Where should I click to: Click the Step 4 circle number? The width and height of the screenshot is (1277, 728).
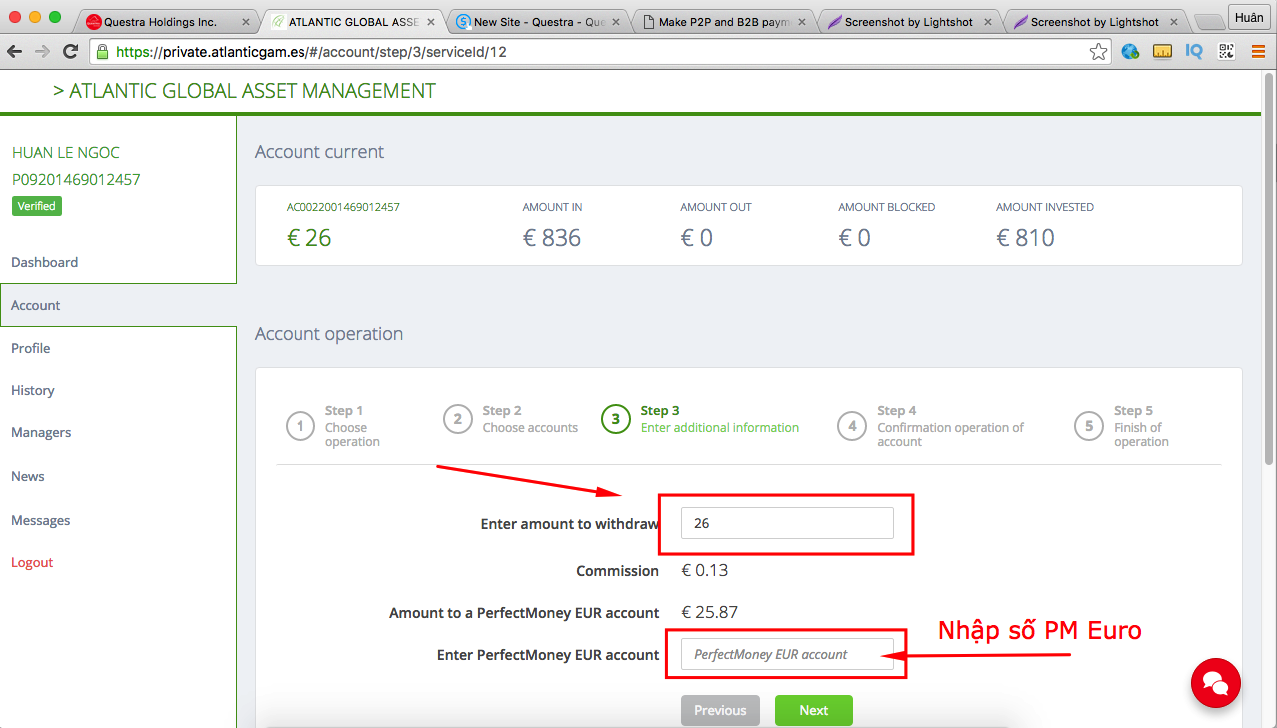tap(852, 425)
